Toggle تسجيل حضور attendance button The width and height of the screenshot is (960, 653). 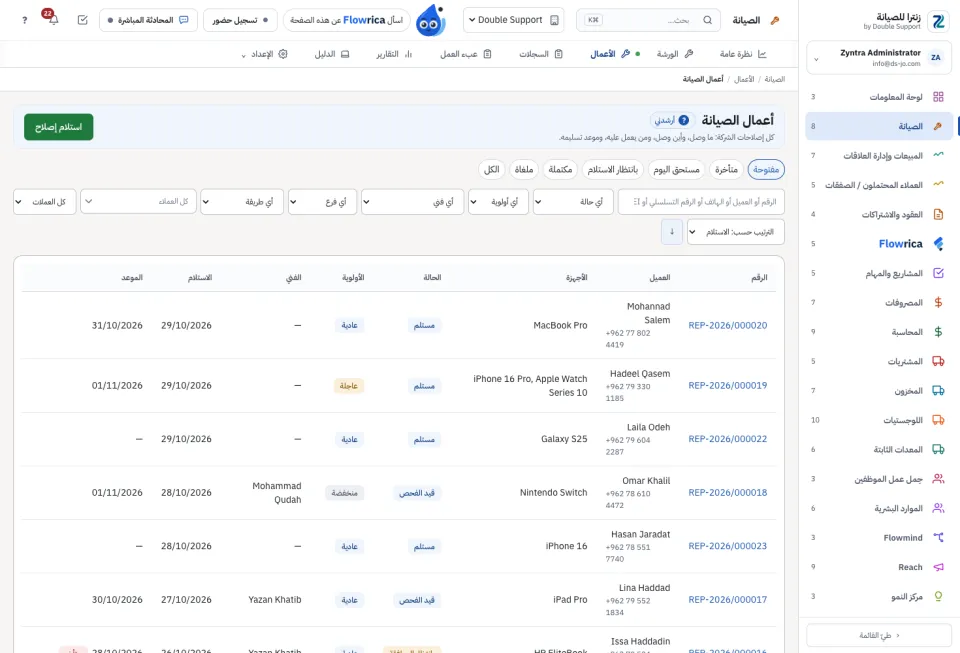(x=240, y=20)
